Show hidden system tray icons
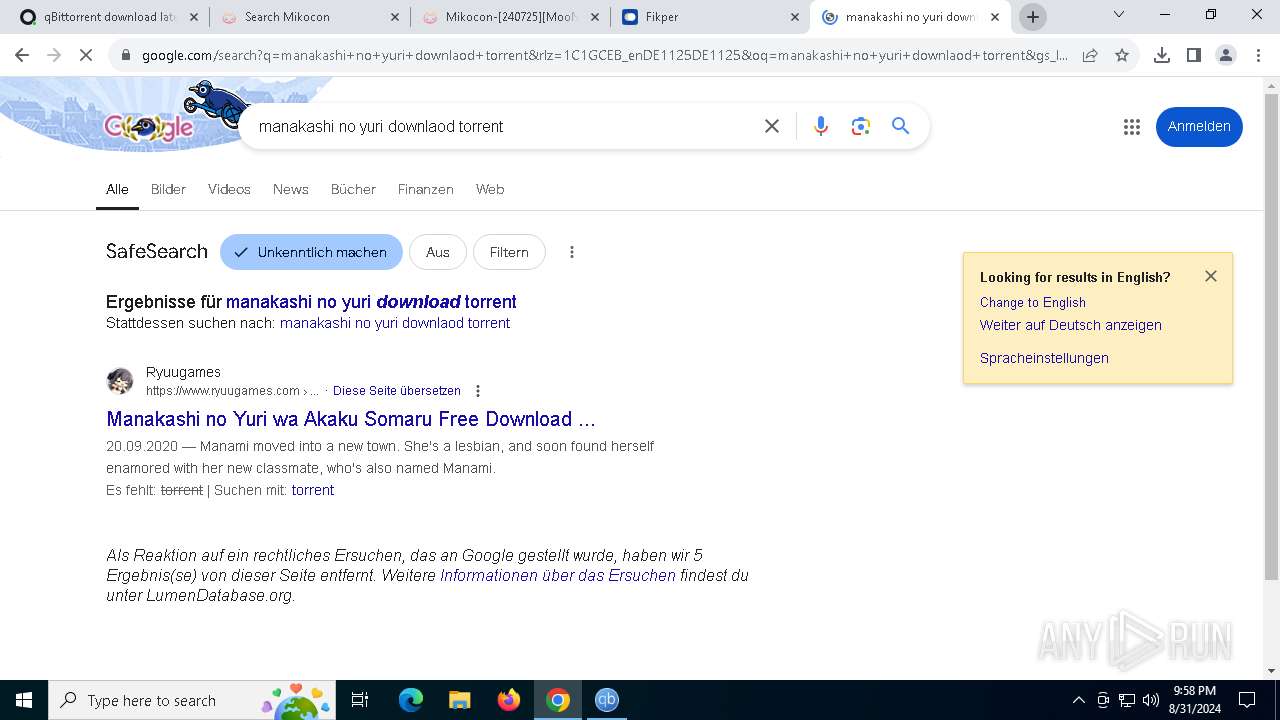 [x=1078, y=700]
